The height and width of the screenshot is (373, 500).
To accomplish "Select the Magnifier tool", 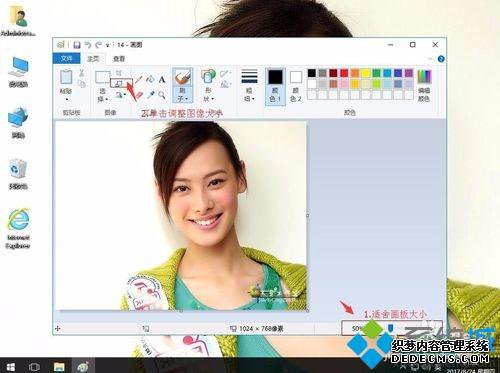I will pyautogui.click(x=162, y=95).
